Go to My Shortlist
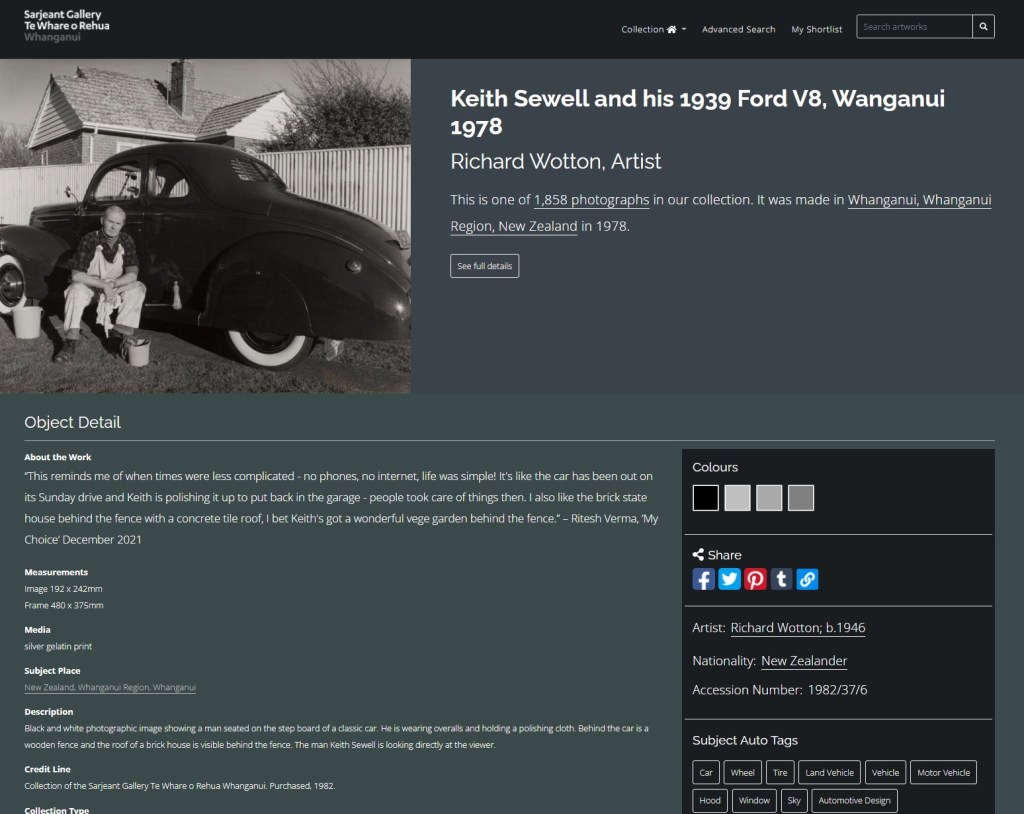 point(816,29)
